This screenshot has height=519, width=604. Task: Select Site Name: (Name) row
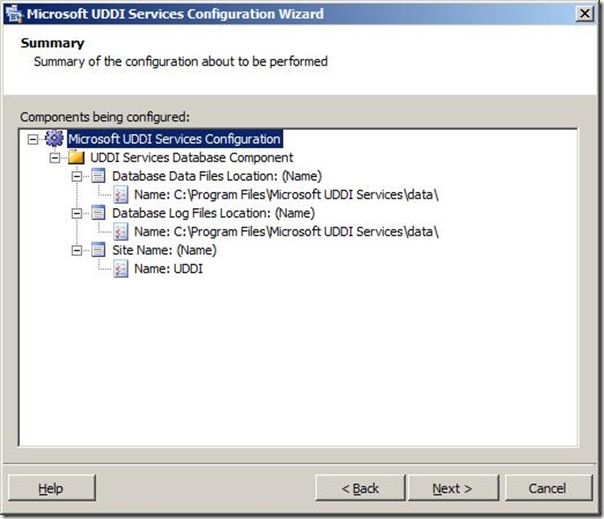[x=164, y=250]
